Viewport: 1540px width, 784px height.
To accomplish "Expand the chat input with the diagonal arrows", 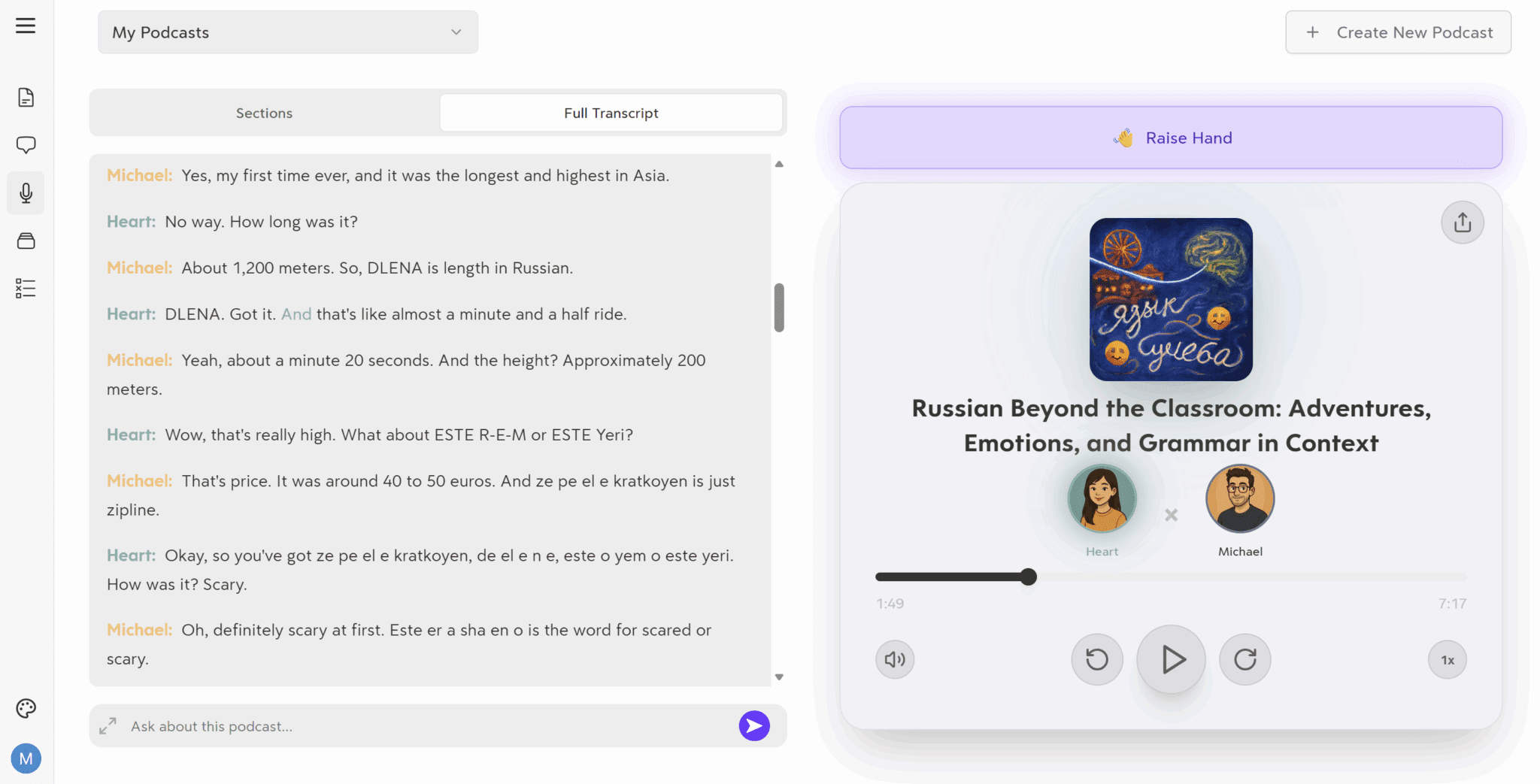I will pyautogui.click(x=108, y=725).
